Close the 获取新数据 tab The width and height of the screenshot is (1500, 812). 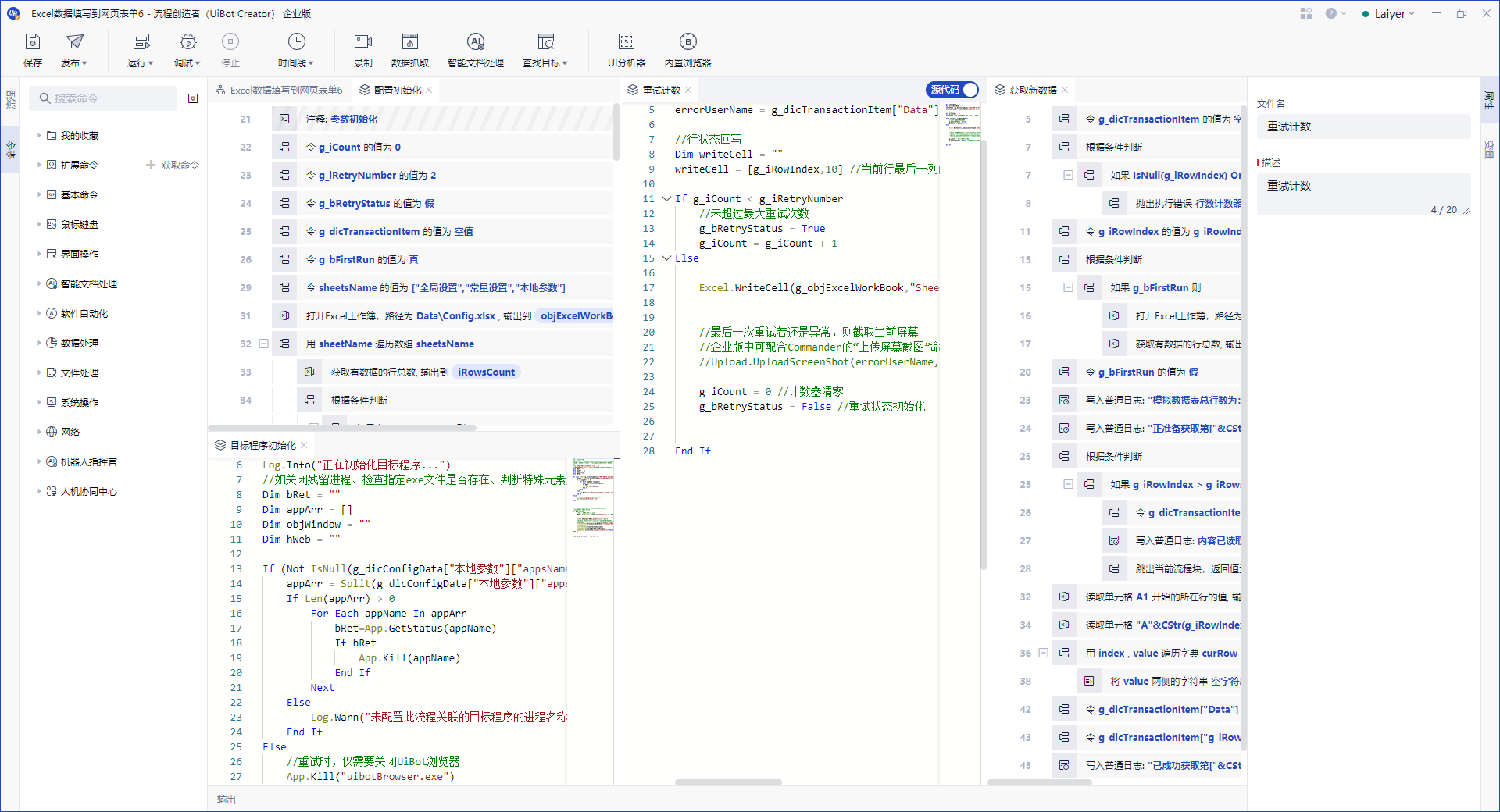tap(1065, 90)
